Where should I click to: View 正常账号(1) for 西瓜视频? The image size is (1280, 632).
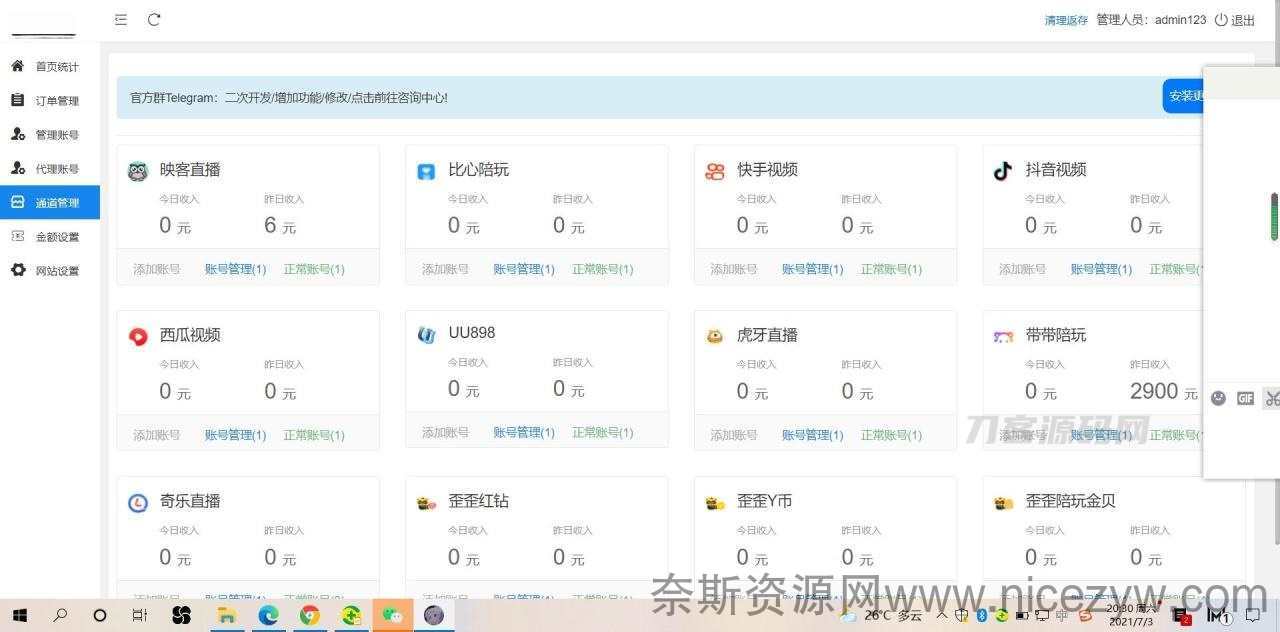[314, 435]
